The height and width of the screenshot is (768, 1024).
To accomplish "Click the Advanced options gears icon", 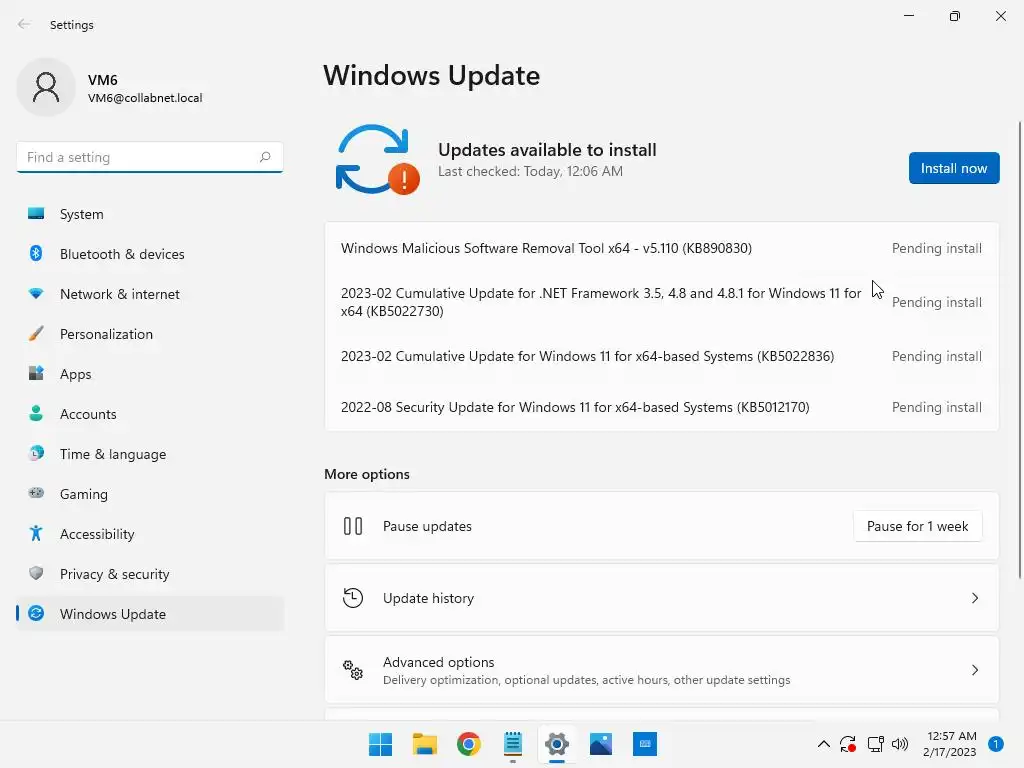I will [353, 669].
